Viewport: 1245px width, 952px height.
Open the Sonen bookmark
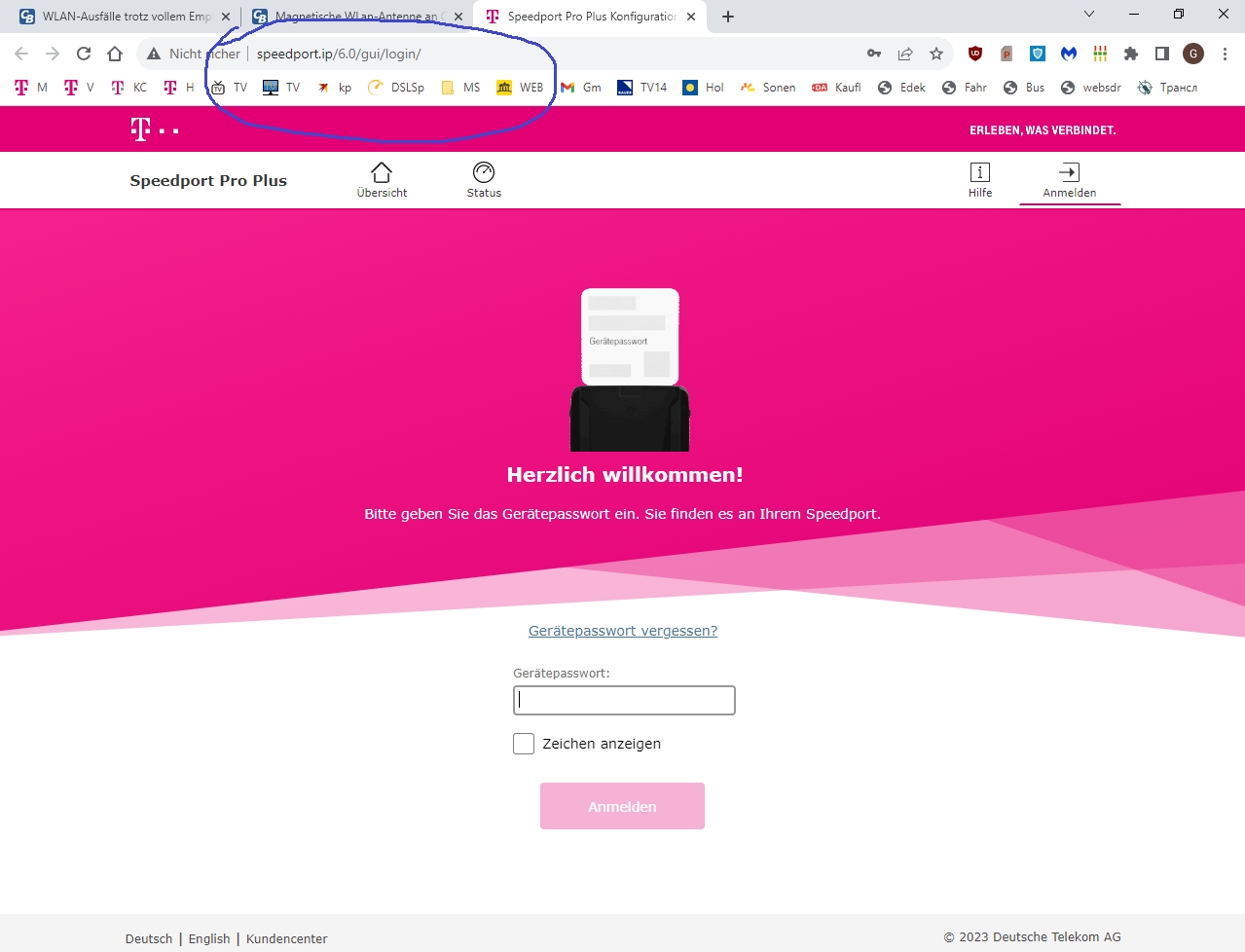tap(768, 88)
